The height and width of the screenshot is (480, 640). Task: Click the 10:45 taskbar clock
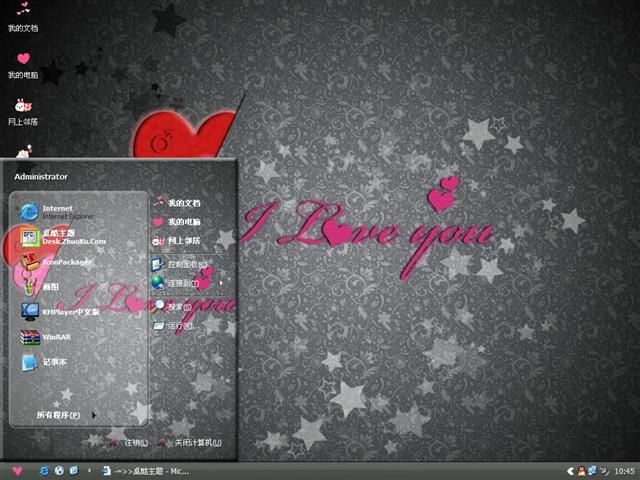click(625, 471)
